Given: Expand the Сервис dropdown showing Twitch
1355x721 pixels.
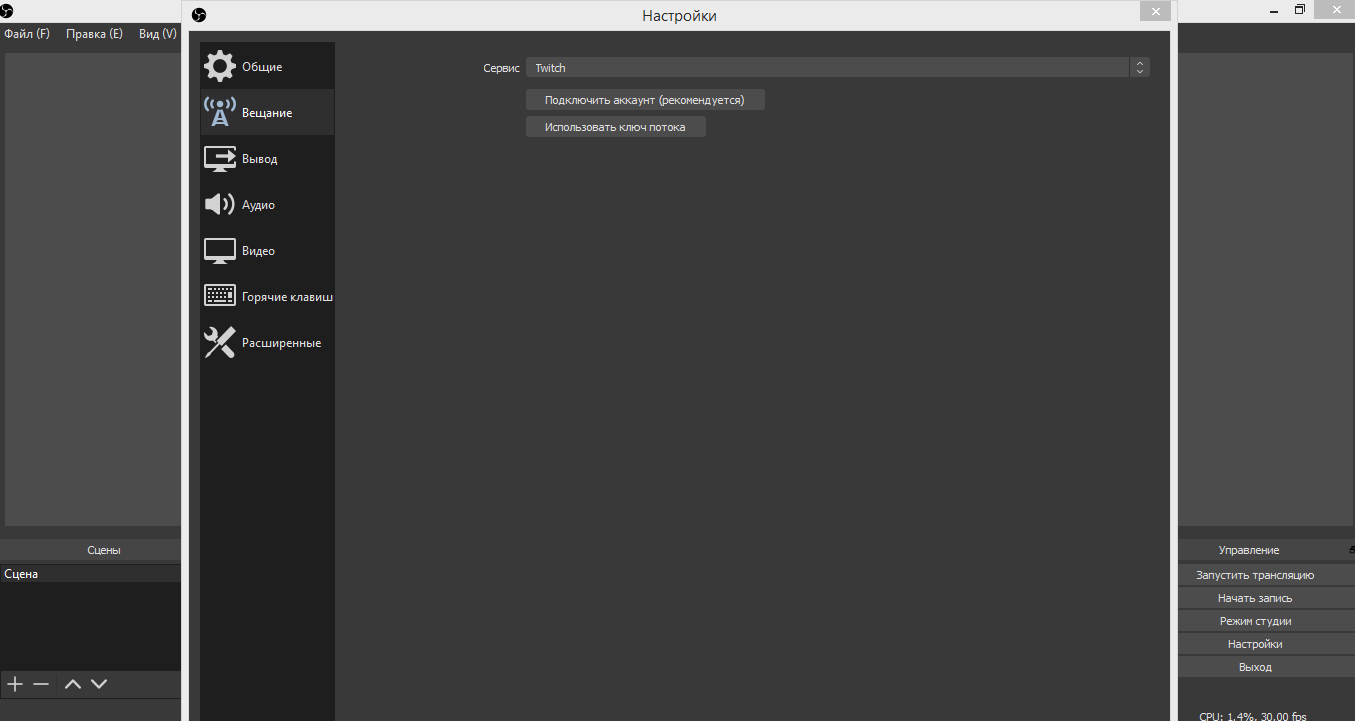Looking at the screenshot, I should click(x=837, y=68).
